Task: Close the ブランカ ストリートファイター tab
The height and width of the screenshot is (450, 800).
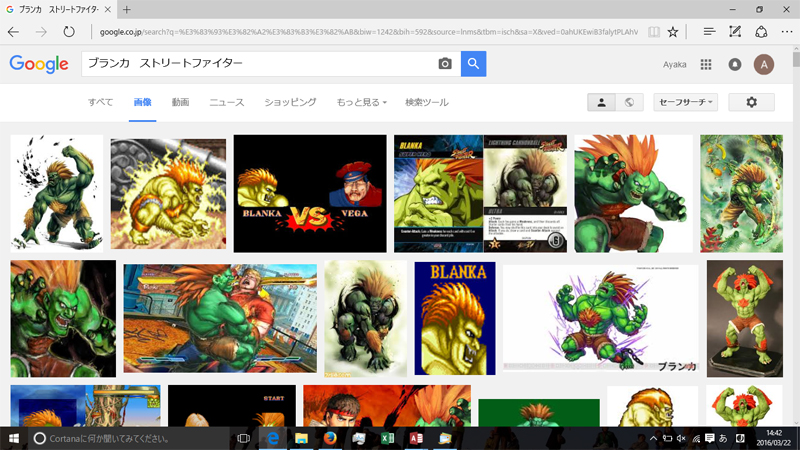Action: (x=107, y=9)
